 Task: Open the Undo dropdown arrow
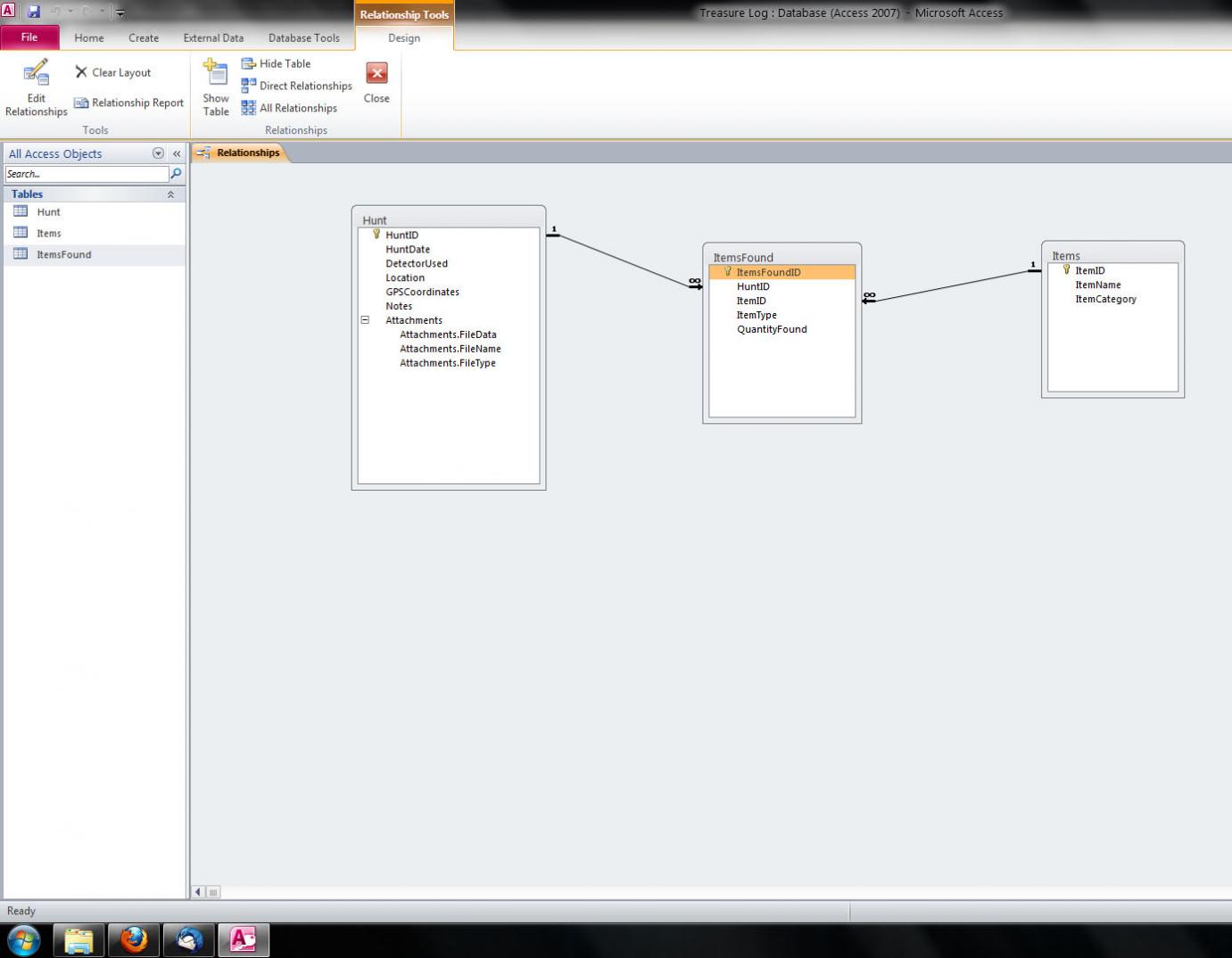(x=71, y=12)
